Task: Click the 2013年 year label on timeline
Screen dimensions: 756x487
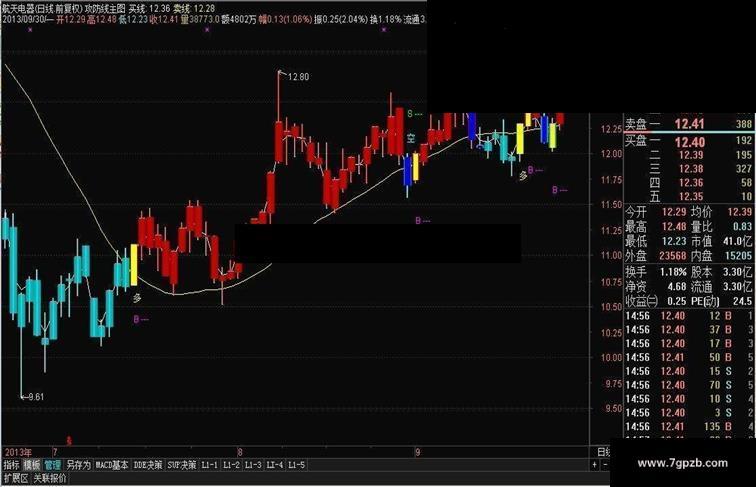Action: 18,452
